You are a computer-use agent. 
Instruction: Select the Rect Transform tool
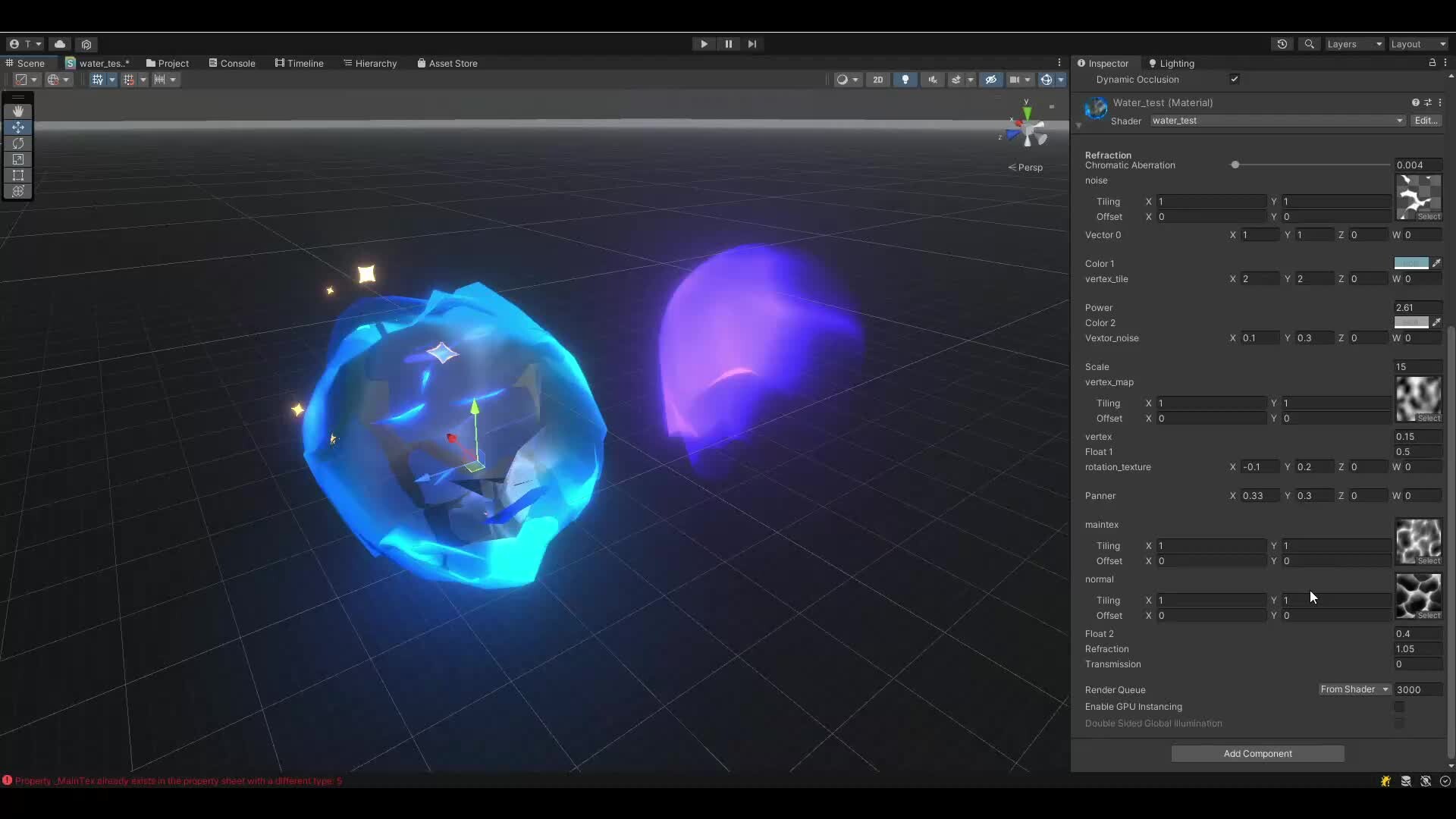click(17, 175)
